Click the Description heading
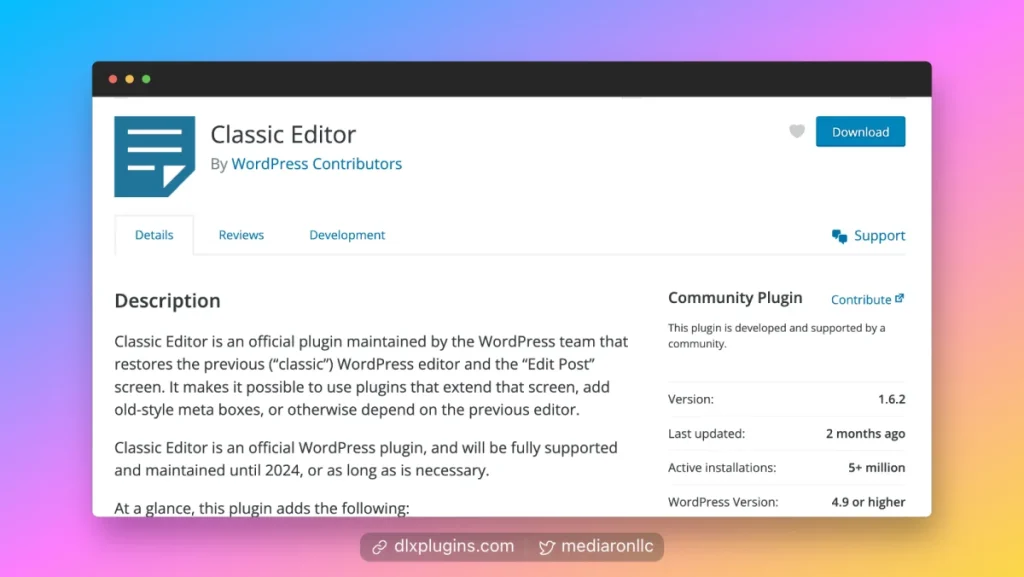Screen dimensions: 1024x577 [167, 301]
